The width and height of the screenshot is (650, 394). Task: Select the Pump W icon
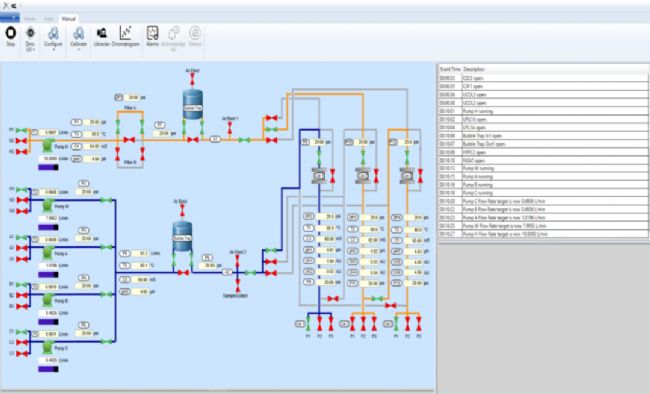coord(49,205)
